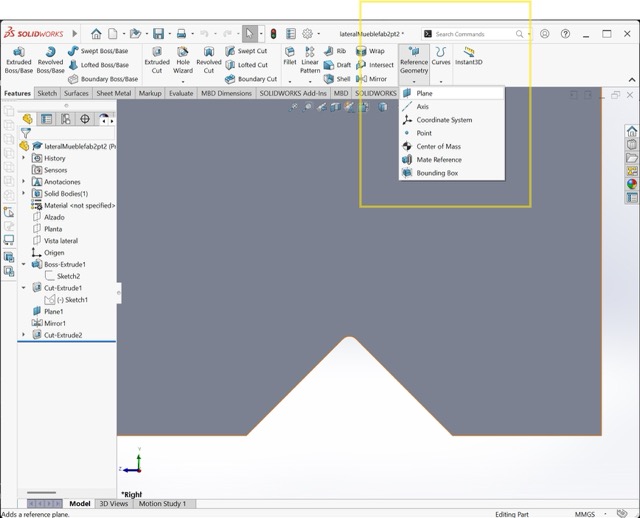Start an Extruded Cut
The width and height of the screenshot is (640, 518).
(157, 60)
